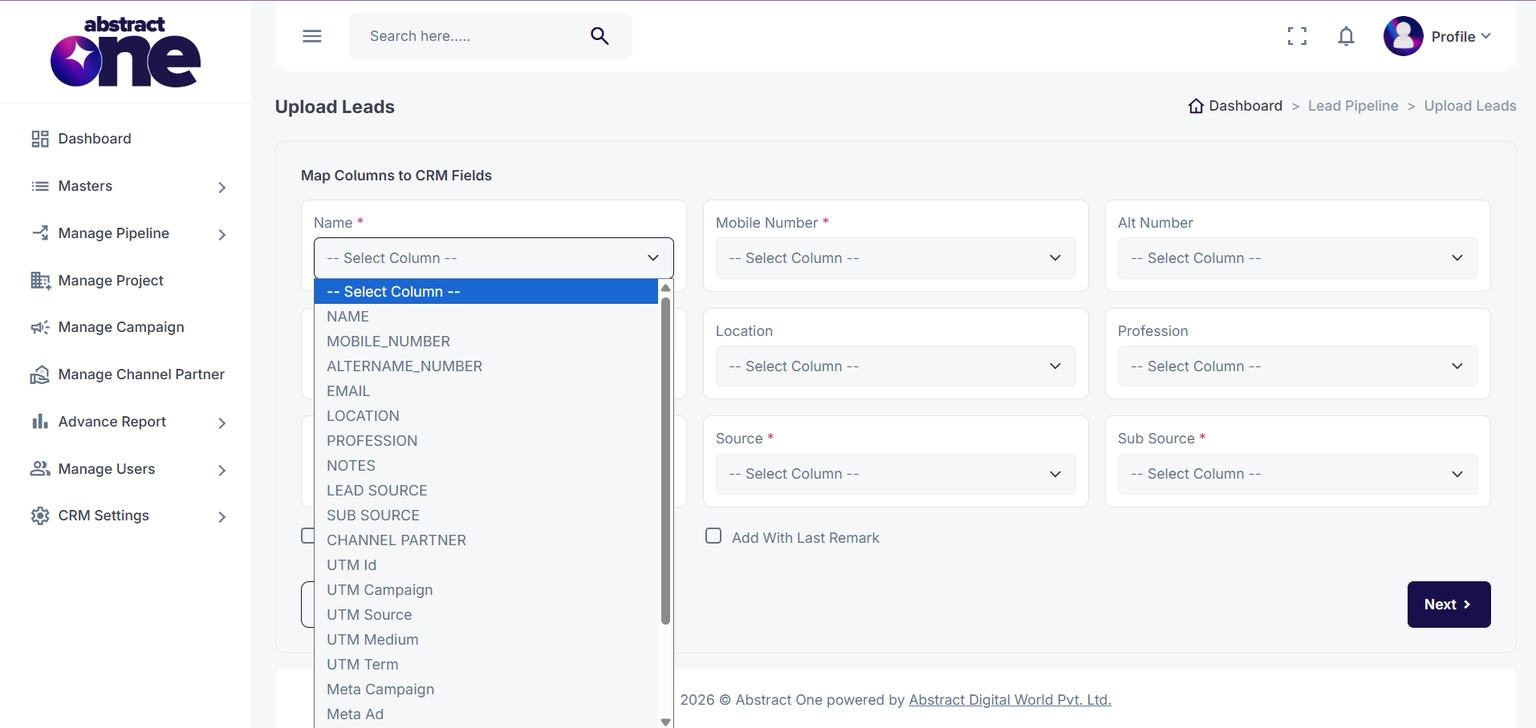
Task: Click Lead Pipeline breadcrumb link
Action: 1353,106
